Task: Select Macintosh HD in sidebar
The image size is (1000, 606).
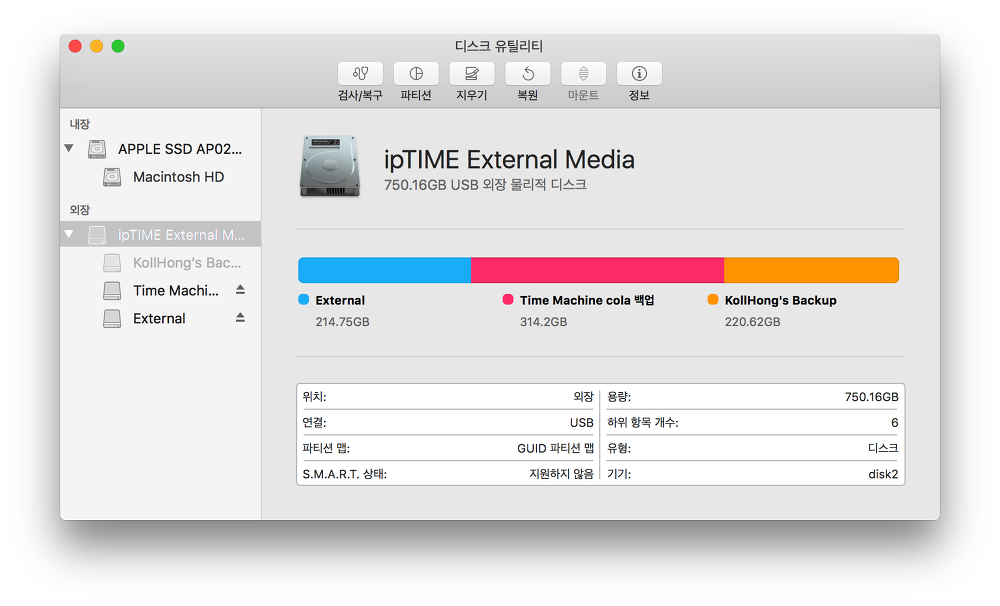Action: [178, 177]
